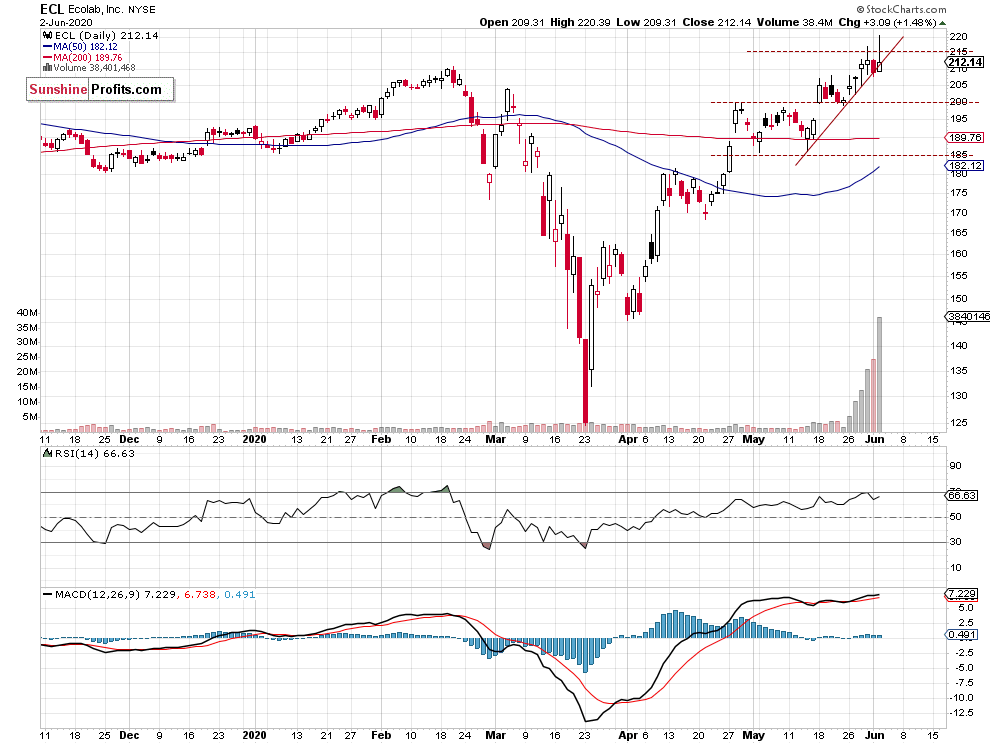The width and height of the screenshot is (990, 744).
Task: Click the green up-arrow after the Chg value
Action: (x=943, y=23)
